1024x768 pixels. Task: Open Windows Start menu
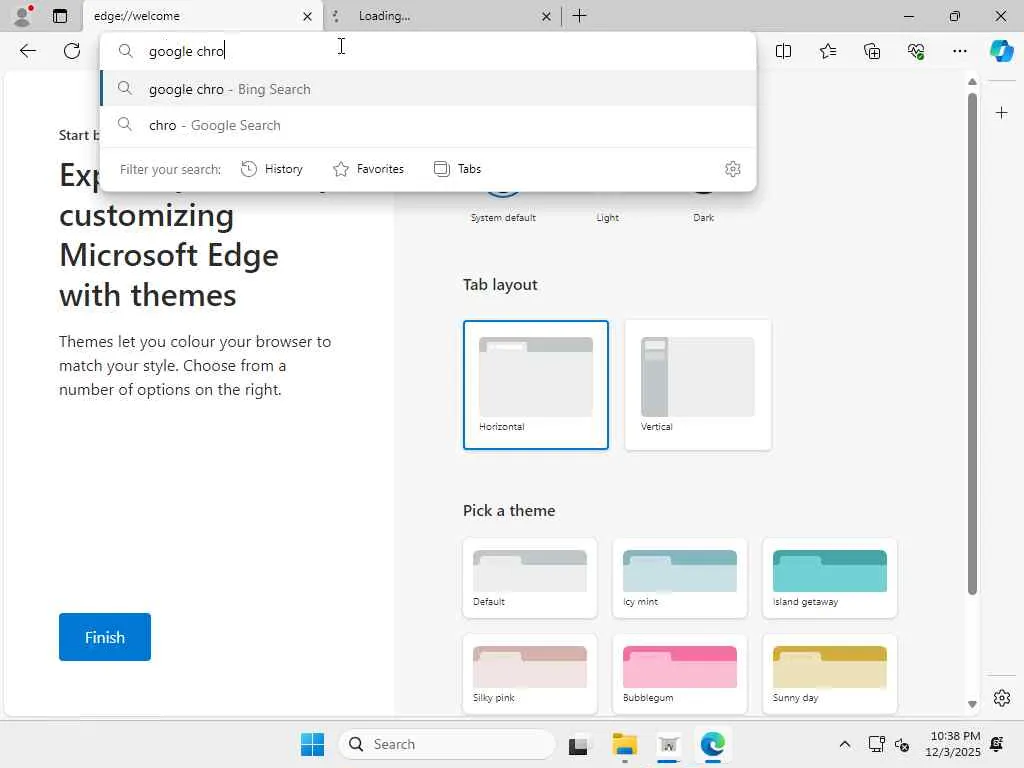[312, 744]
